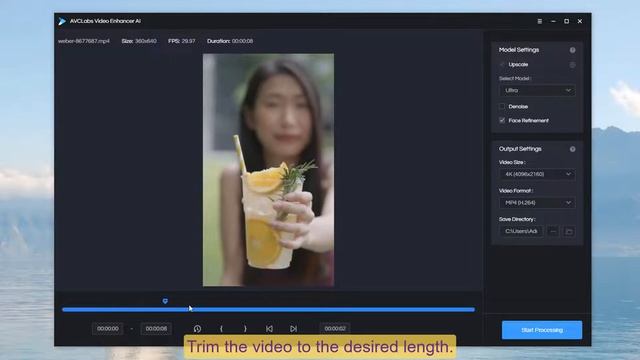Screen dimensions: 640x360
Task: Toggle the Upscale option
Action: (502, 64)
